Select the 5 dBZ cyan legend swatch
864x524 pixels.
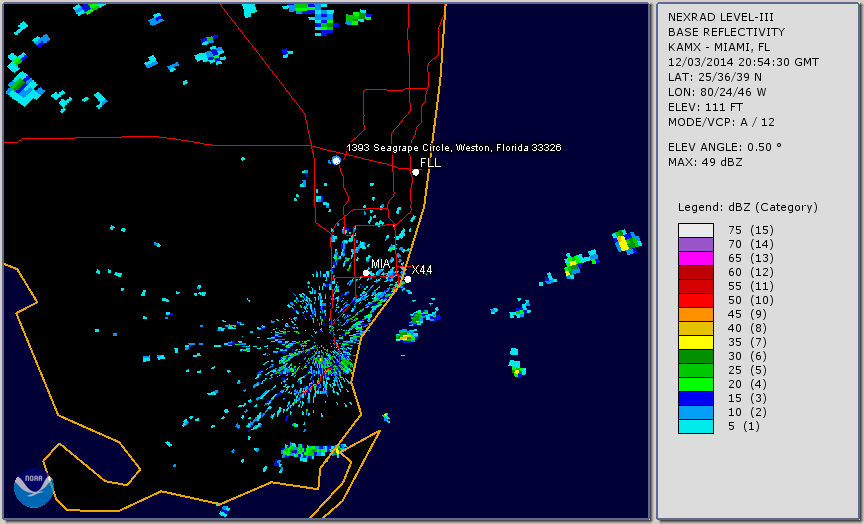coord(696,426)
